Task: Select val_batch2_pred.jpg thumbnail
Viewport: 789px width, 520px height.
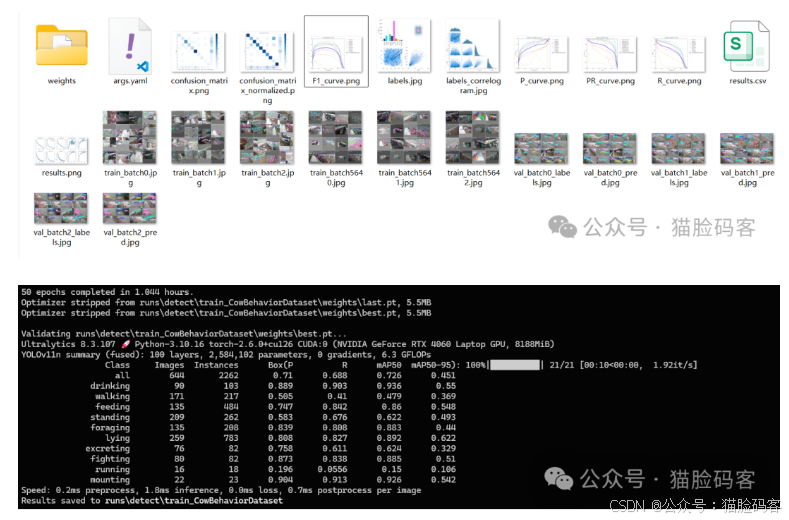Action: [130, 208]
